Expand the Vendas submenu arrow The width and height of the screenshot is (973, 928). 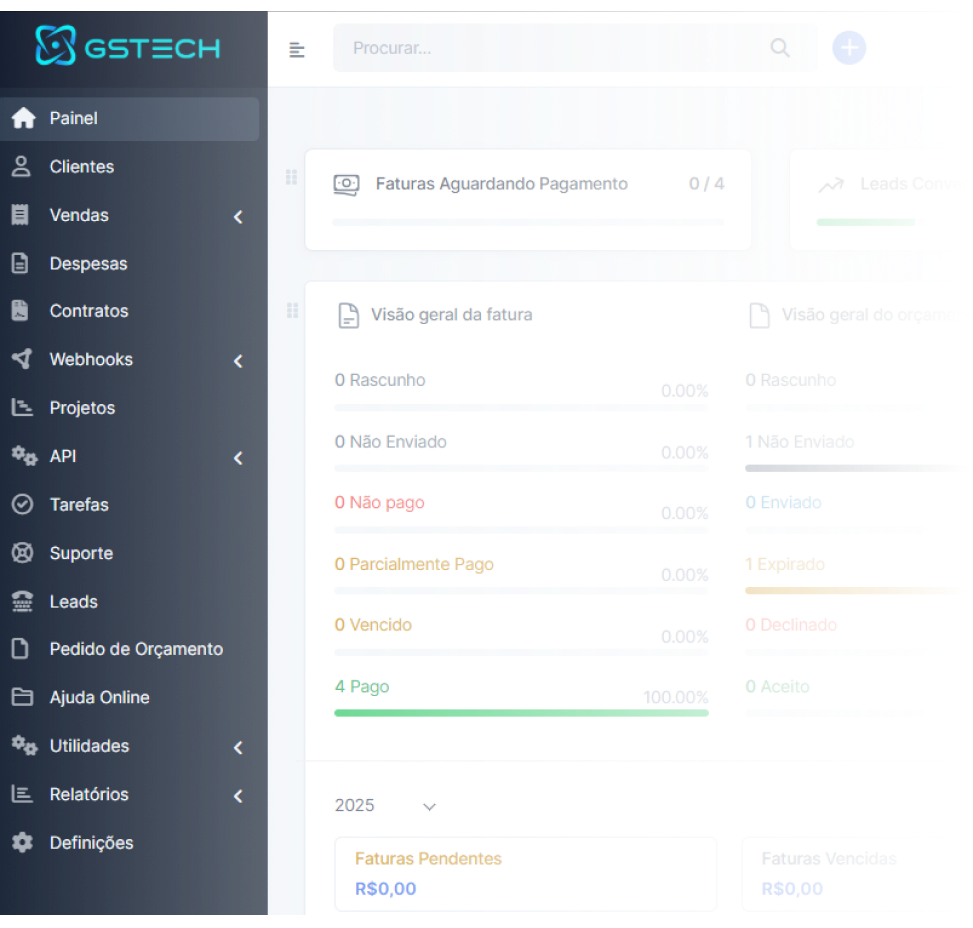click(x=238, y=216)
